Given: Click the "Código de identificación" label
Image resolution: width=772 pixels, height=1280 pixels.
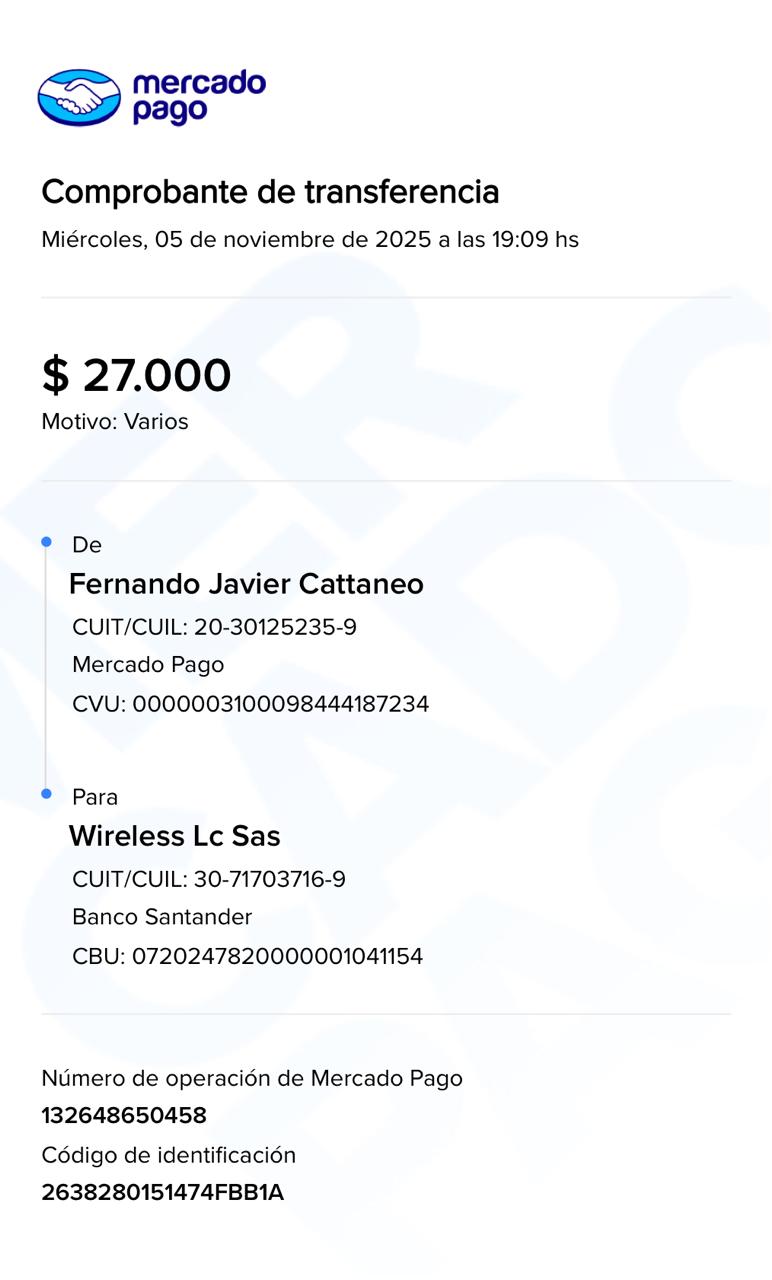Looking at the screenshot, I should pos(169,1155).
